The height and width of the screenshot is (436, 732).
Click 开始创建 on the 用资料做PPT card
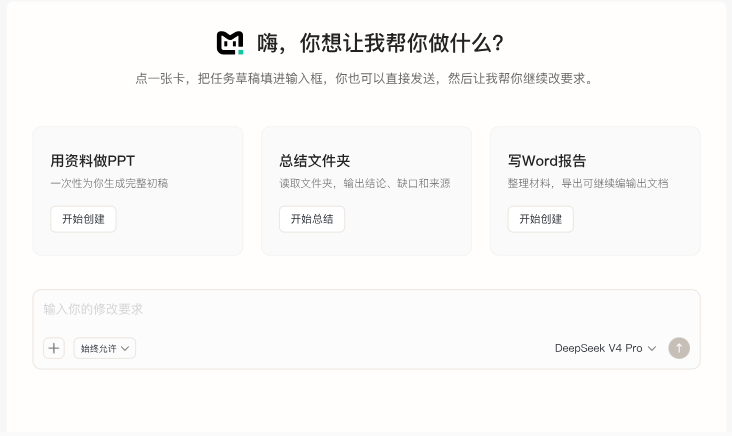tap(83, 219)
